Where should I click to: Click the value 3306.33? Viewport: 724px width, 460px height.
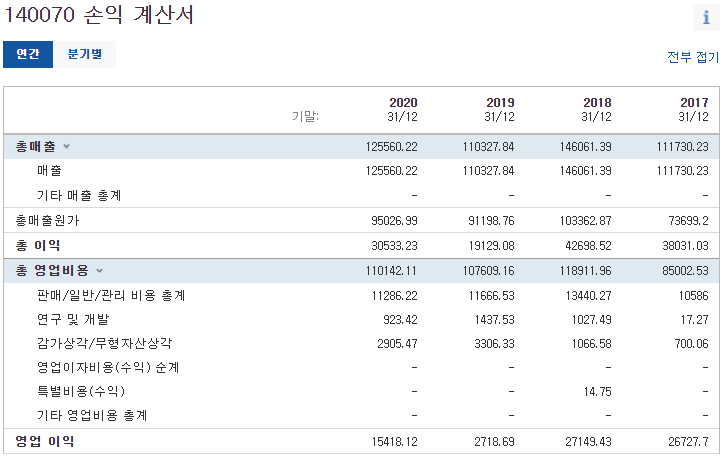494,344
